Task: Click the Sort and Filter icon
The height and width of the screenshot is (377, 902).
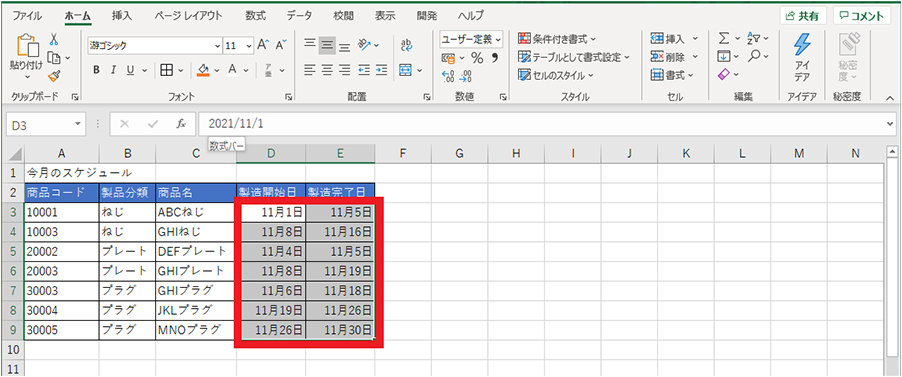Action: coord(754,39)
